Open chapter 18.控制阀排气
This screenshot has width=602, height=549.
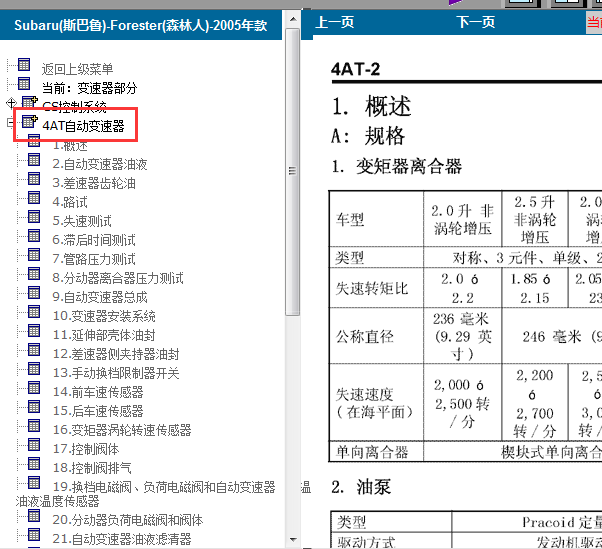pos(92,468)
